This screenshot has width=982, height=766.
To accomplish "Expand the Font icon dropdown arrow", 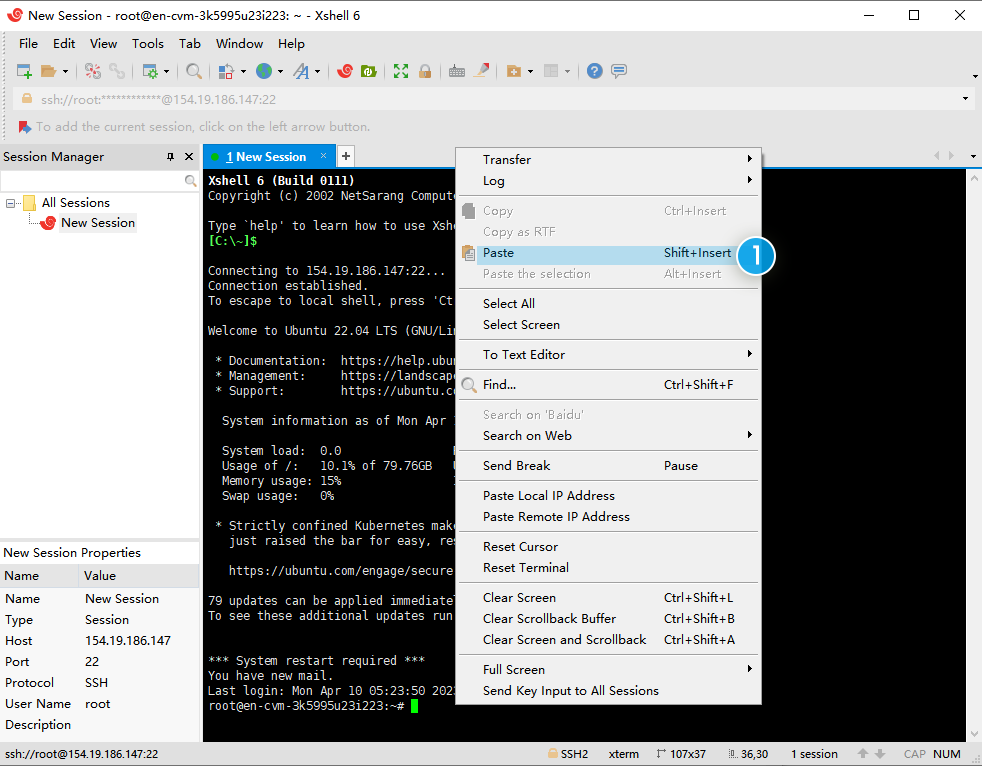I will 318,72.
